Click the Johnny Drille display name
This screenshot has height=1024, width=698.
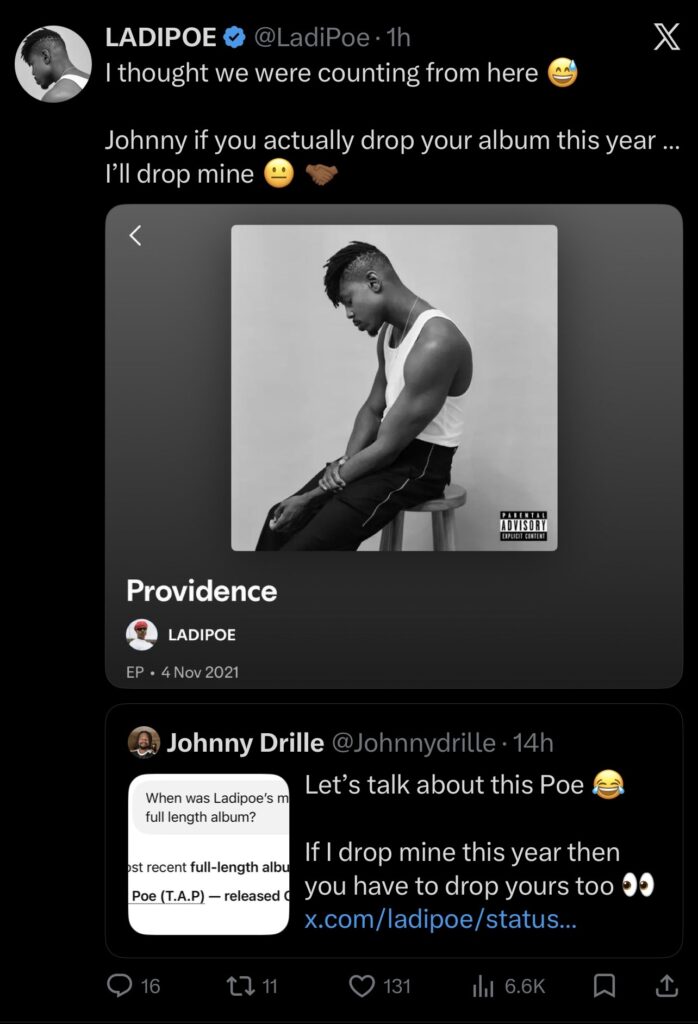tap(245, 743)
